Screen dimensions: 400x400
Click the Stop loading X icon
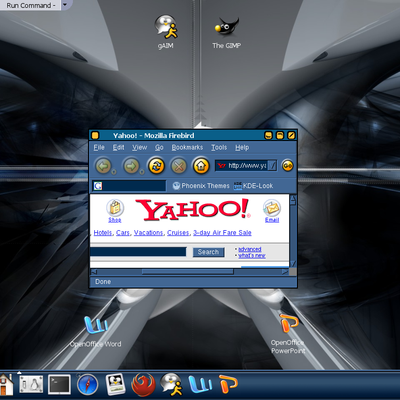179,166
